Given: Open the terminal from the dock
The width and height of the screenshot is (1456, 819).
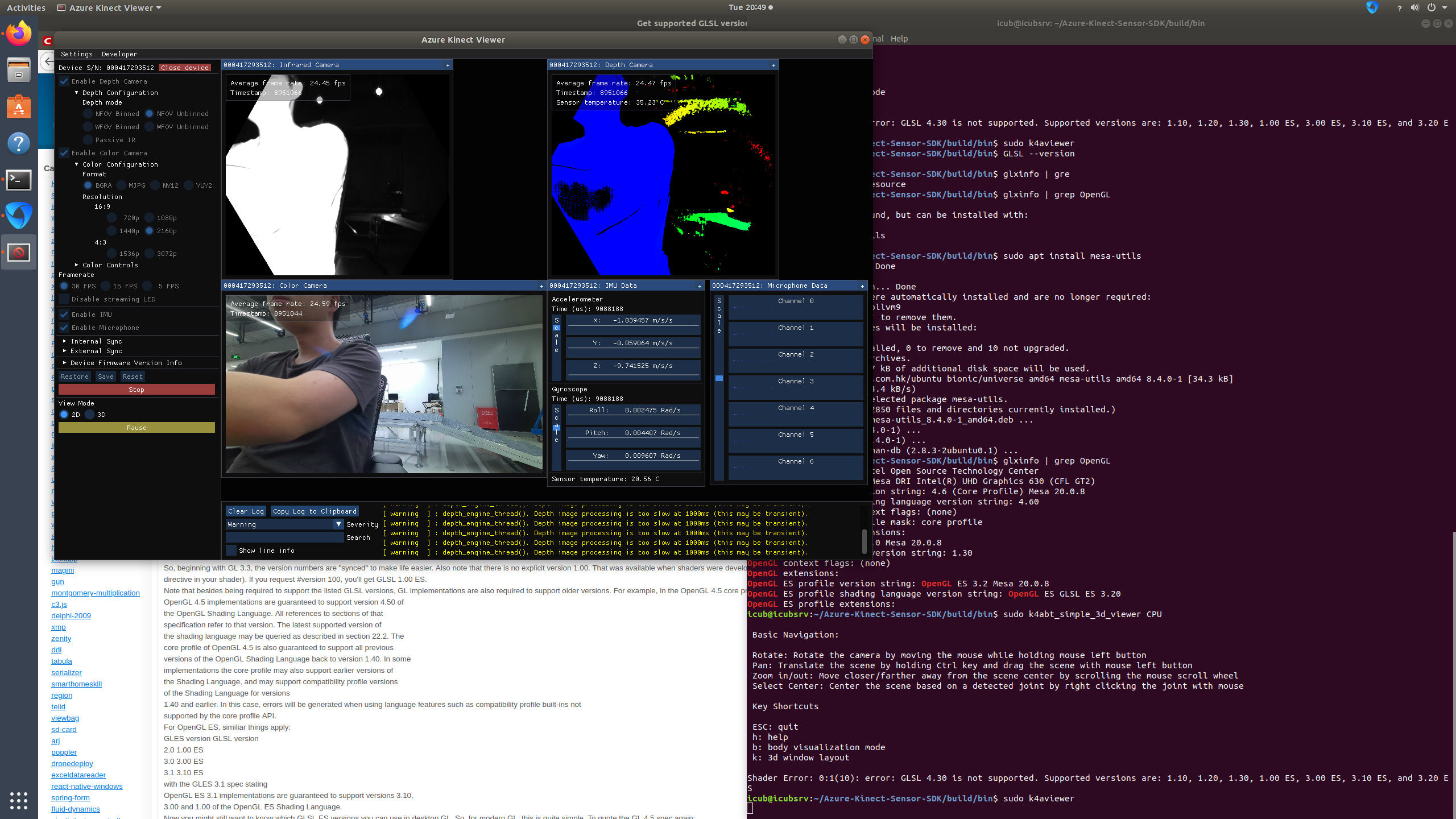Looking at the screenshot, I should click(19, 180).
